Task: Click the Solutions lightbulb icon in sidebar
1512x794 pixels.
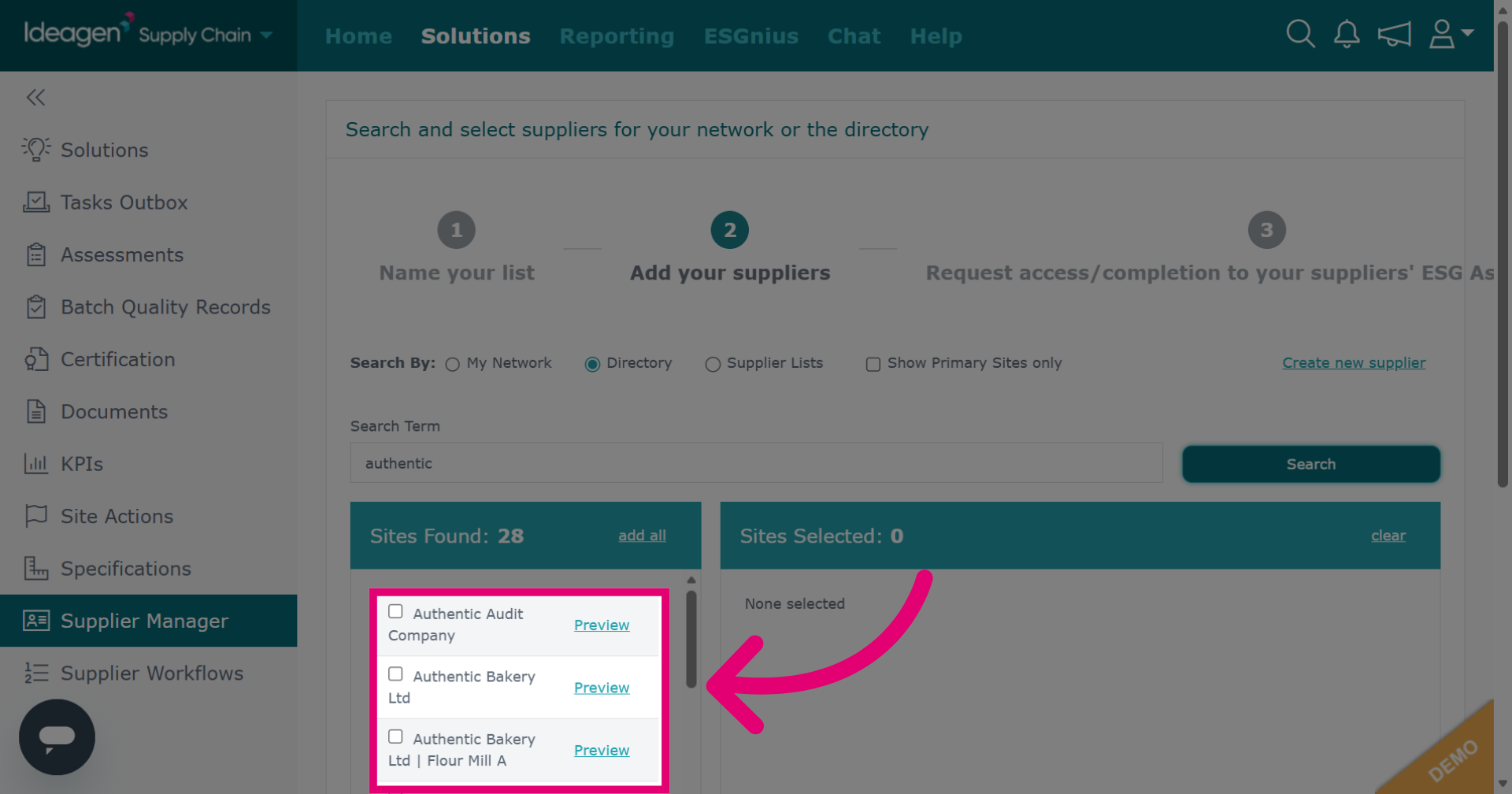Action: [35, 150]
